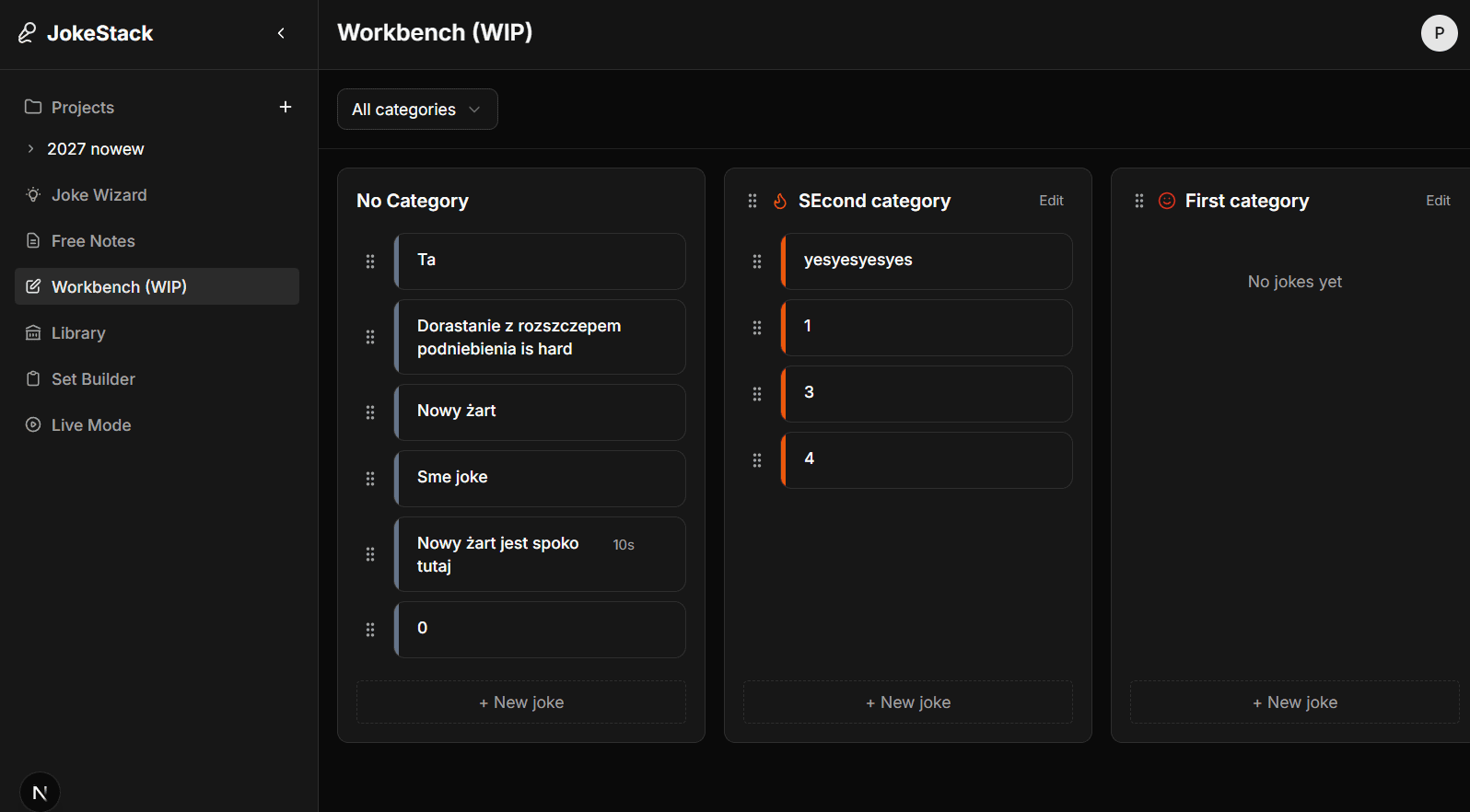1470x812 pixels.
Task: Go to the Library page
Action: pyautogui.click(x=78, y=333)
